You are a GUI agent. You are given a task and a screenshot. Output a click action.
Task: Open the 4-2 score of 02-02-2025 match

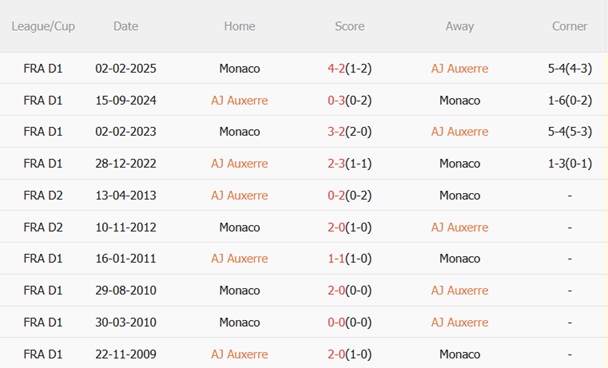[336, 69]
